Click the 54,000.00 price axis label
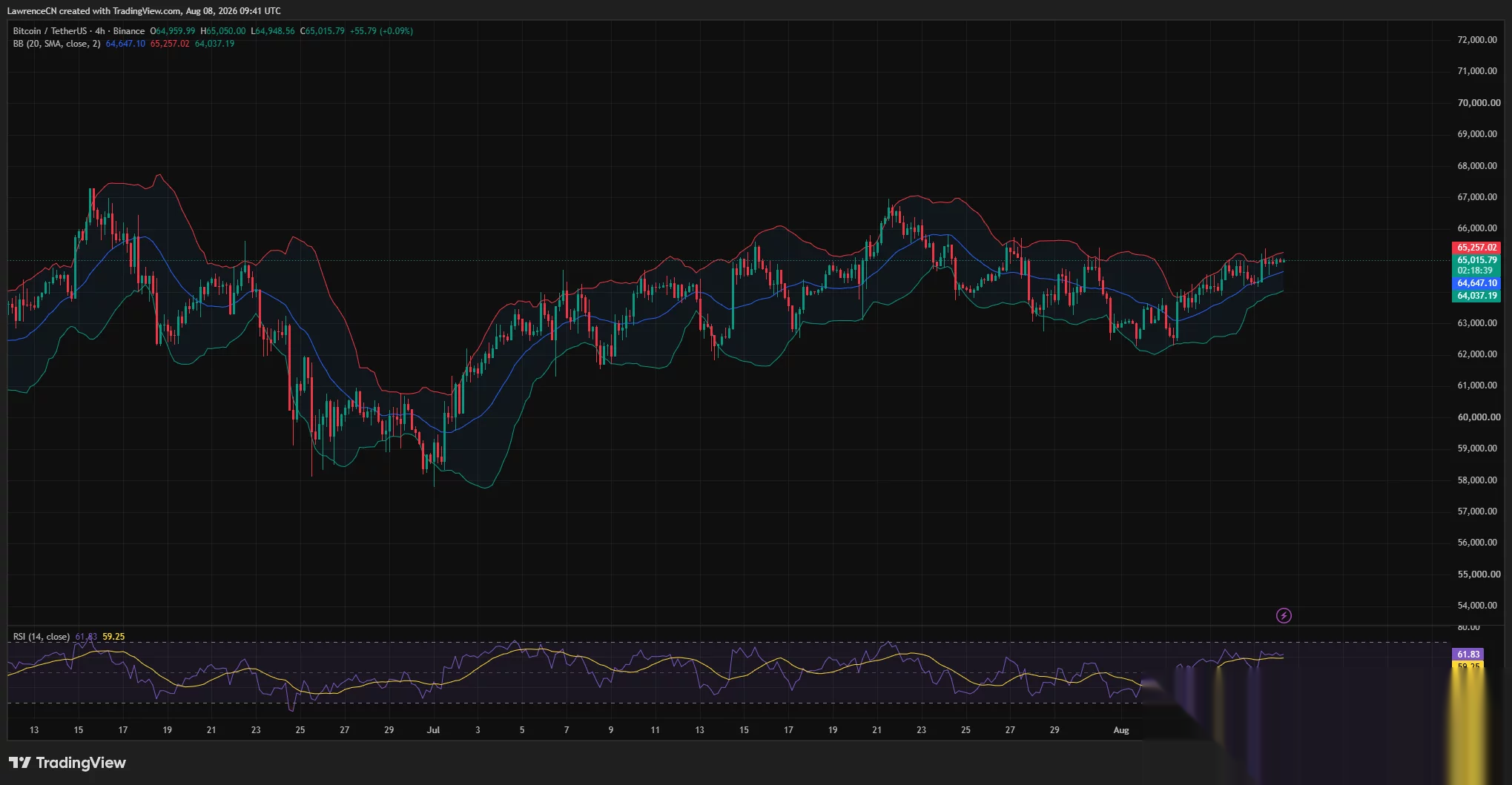This screenshot has height=785, width=1512. point(1477,606)
